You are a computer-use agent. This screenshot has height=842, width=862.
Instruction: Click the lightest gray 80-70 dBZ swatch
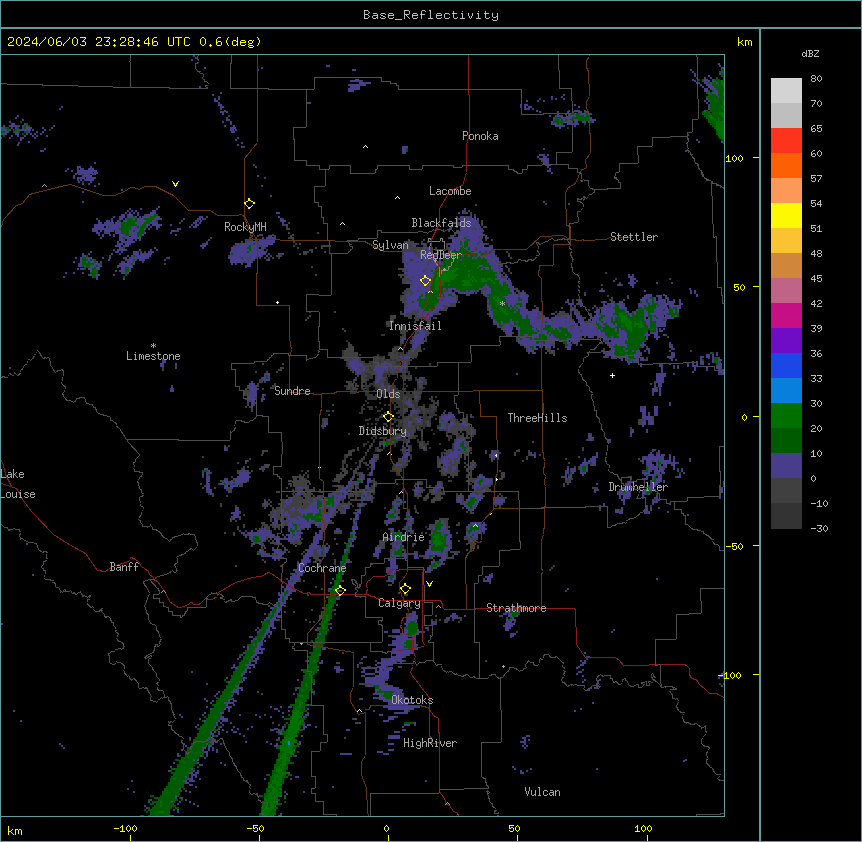(x=786, y=91)
